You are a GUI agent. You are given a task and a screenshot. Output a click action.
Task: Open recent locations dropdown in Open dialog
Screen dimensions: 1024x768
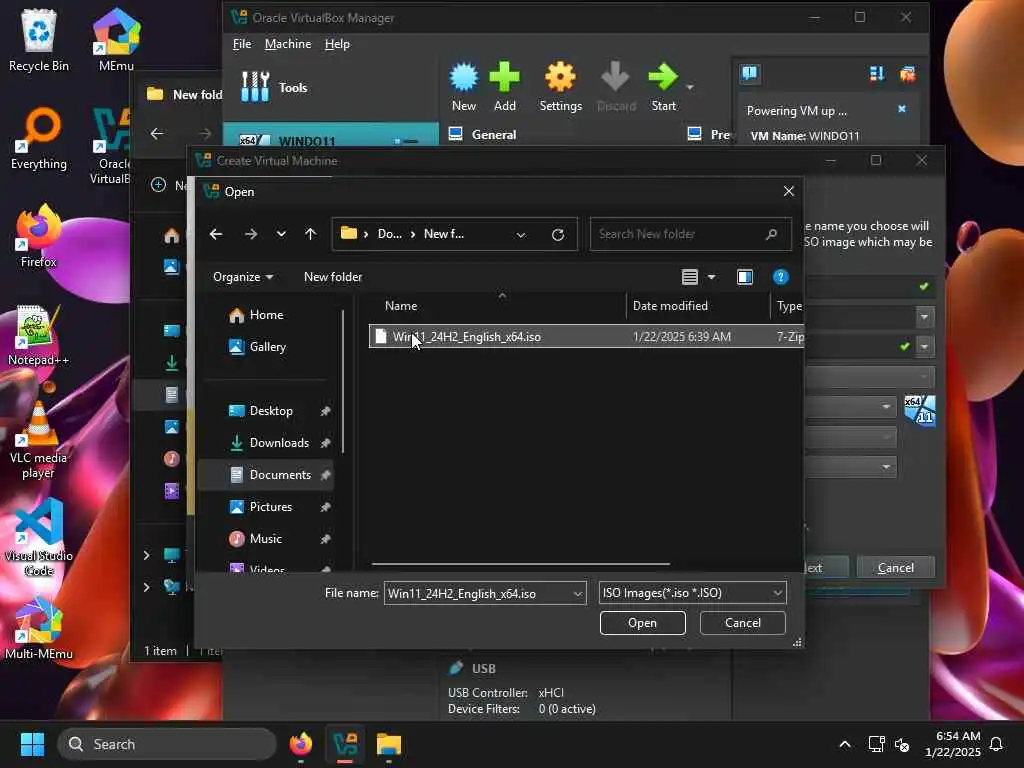(x=281, y=234)
